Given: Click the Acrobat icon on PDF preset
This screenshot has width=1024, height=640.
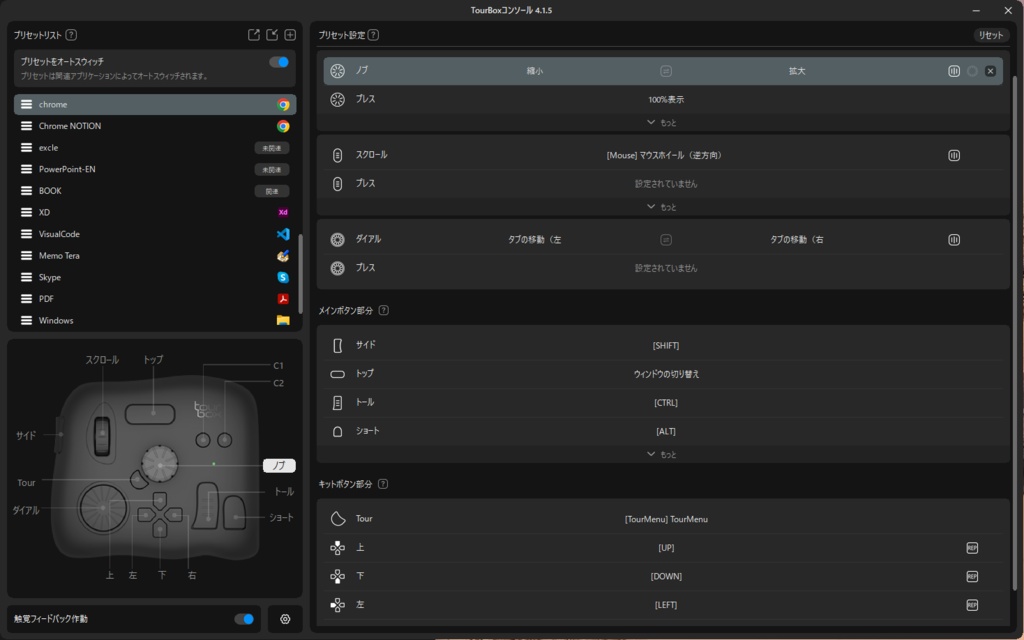Looking at the screenshot, I should [283, 298].
